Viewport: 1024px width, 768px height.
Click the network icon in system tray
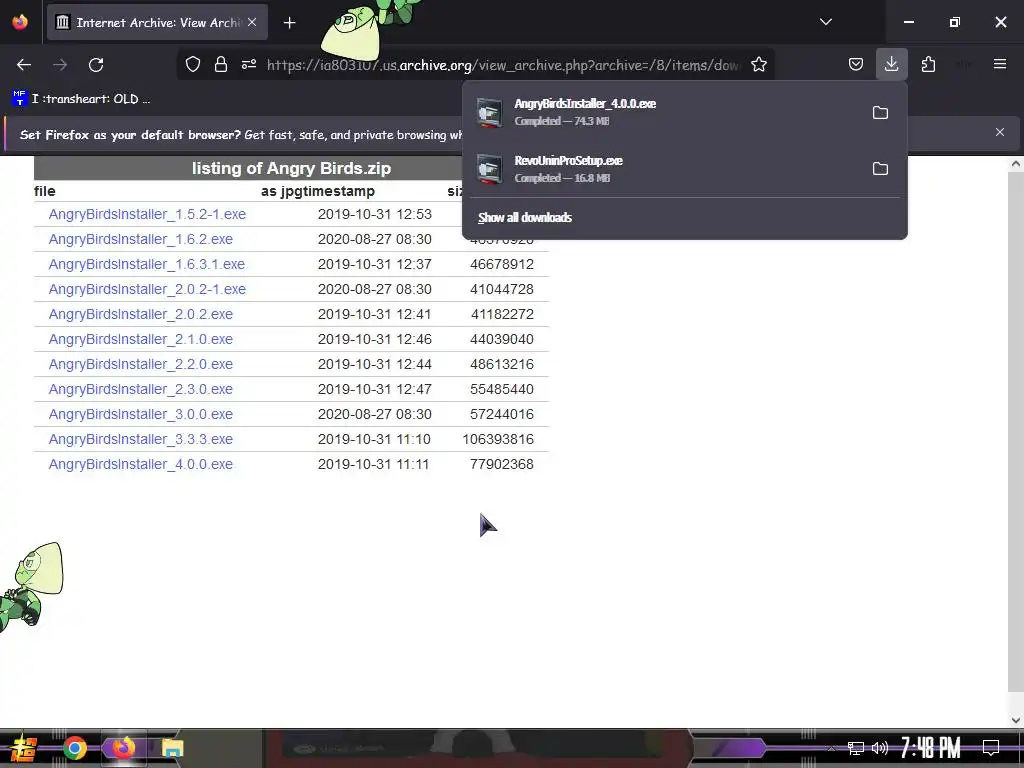pyautogui.click(x=856, y=748)
